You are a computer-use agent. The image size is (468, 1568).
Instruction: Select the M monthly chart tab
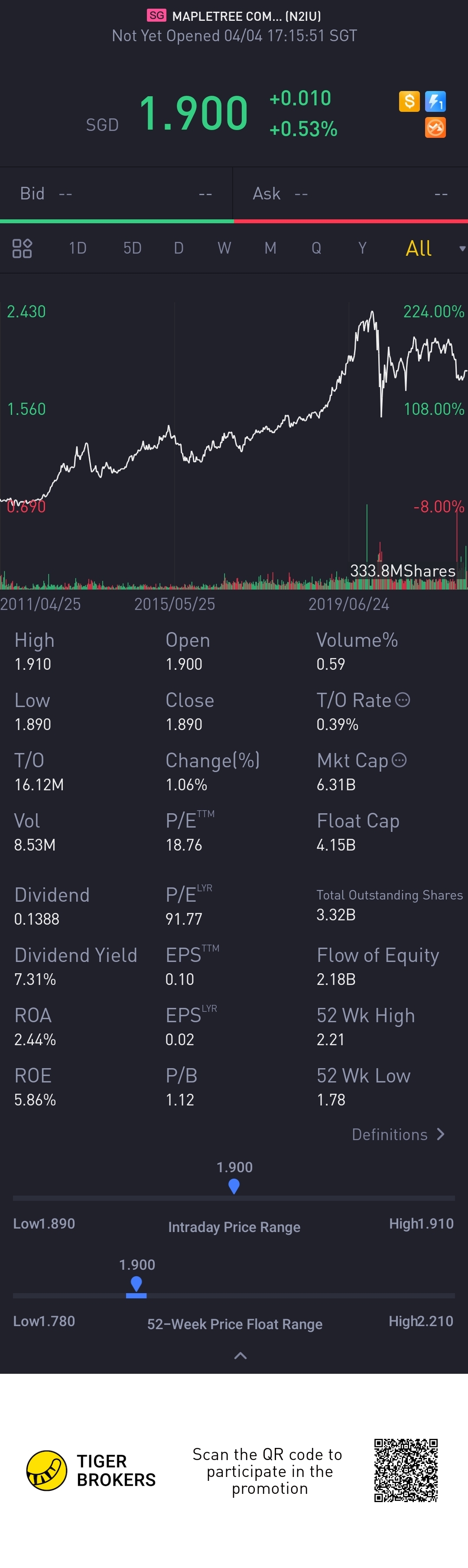270,248
